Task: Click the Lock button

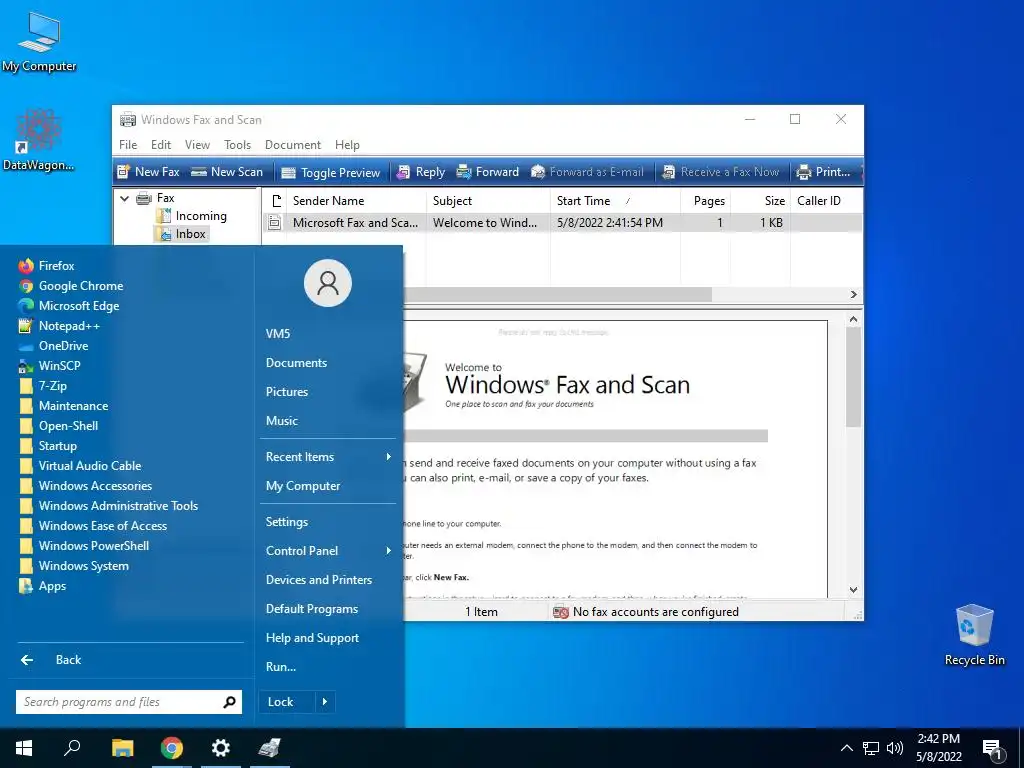Action: tap(287, 702)
